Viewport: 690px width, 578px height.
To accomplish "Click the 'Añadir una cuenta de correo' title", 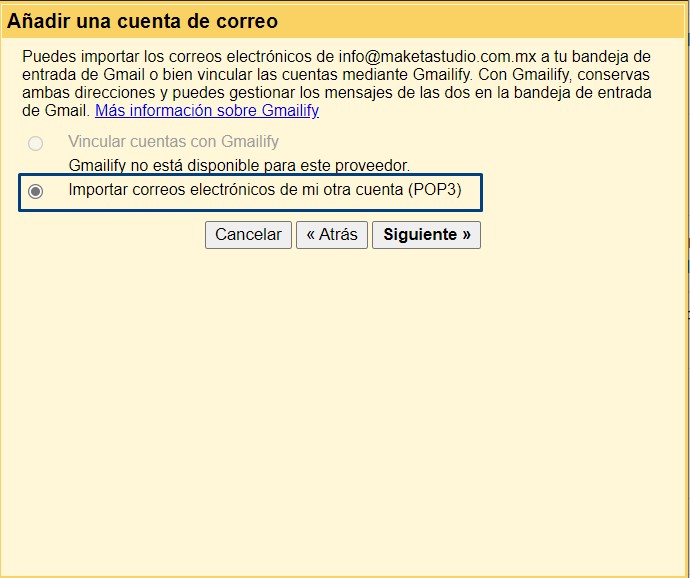I will click(x=143, y=21).
